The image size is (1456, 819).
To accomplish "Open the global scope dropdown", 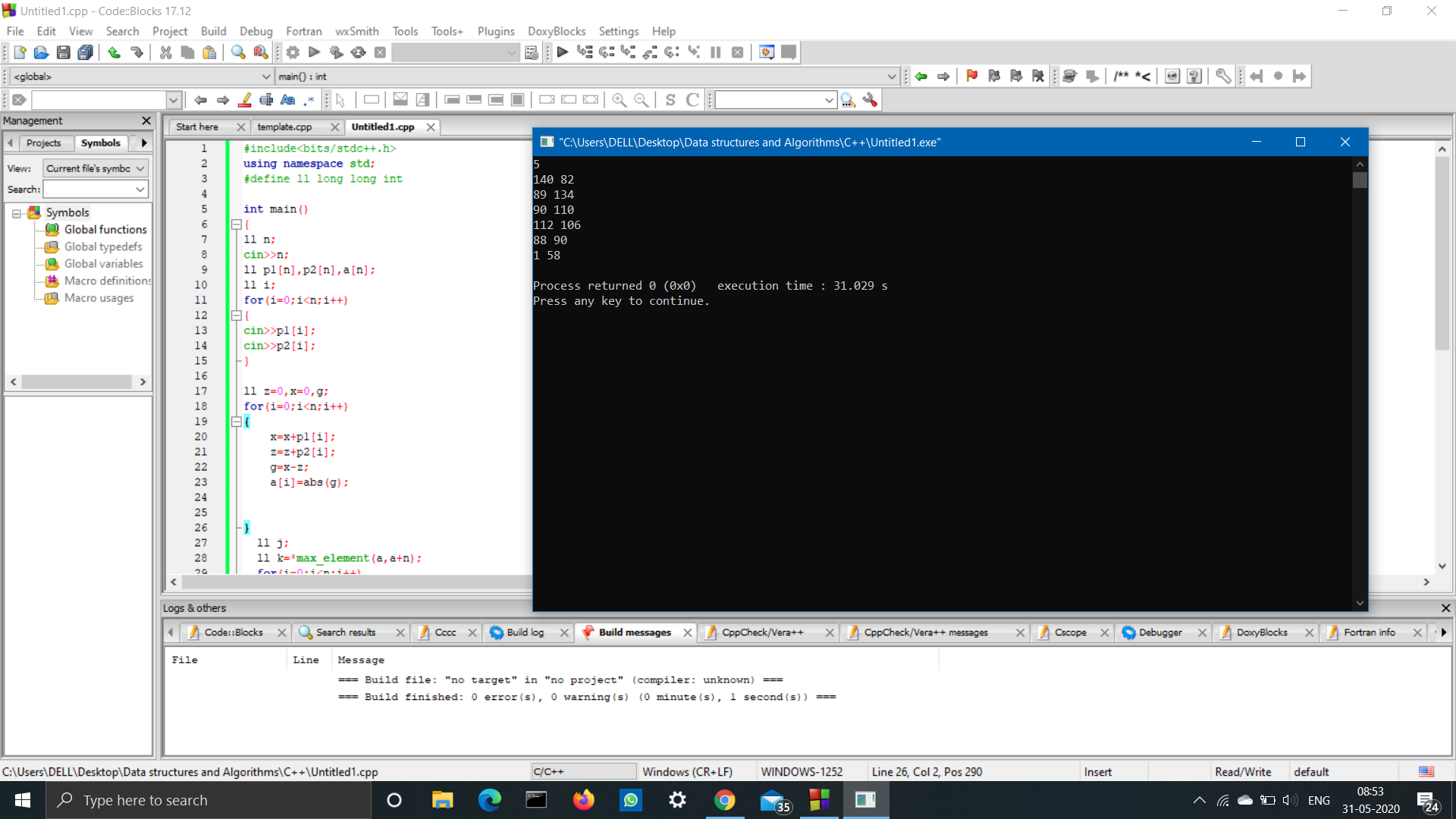I will pos(266,77).
